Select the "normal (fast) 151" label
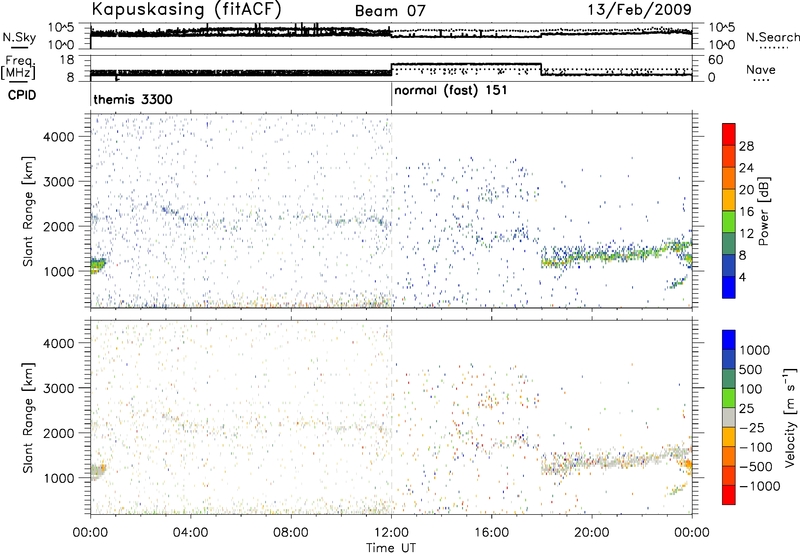 [x=451, y=90]
